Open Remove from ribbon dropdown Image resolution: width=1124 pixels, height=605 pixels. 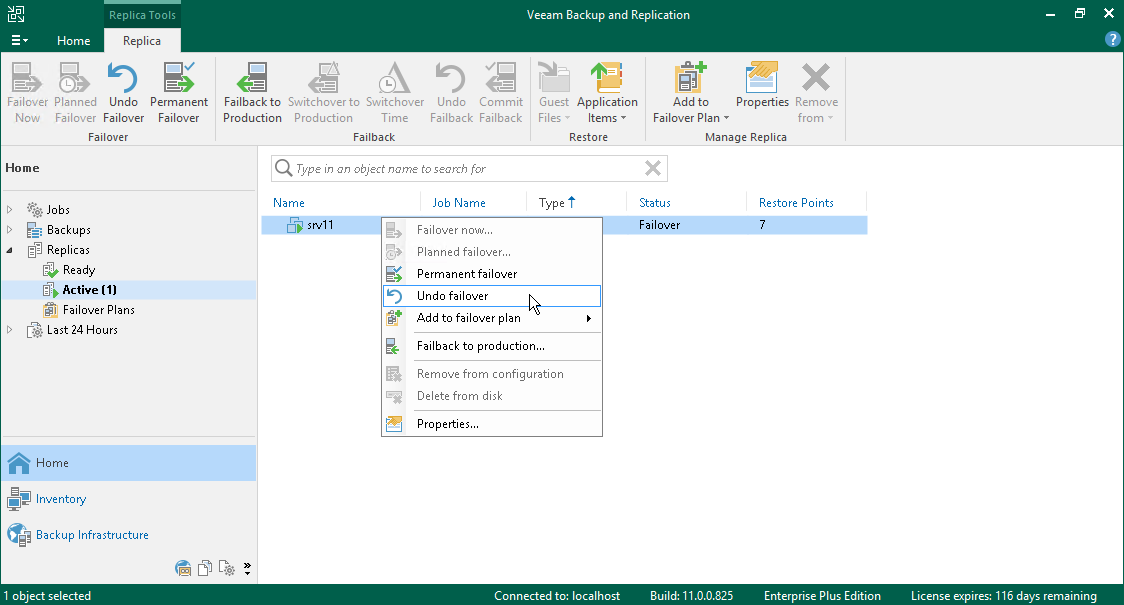tap(816, 93)
